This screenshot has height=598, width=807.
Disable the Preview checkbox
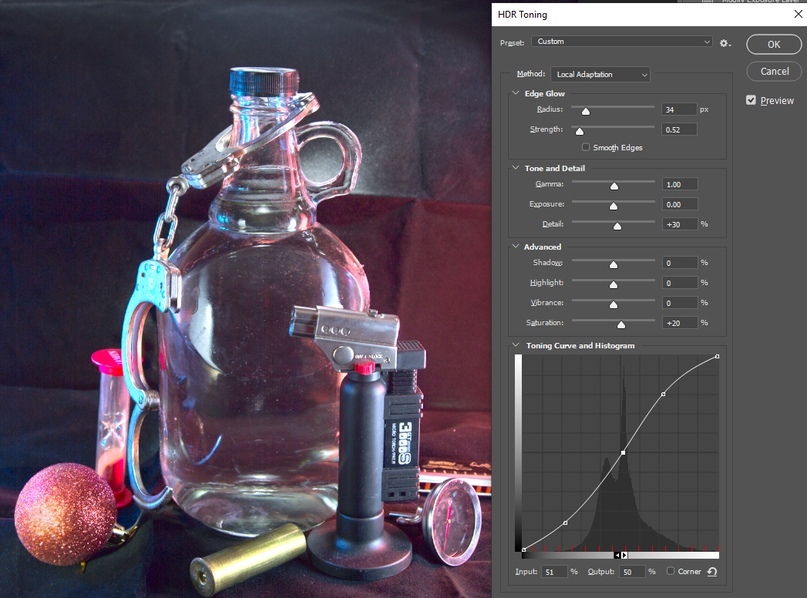pyautogui.click(x=751, y=100)
